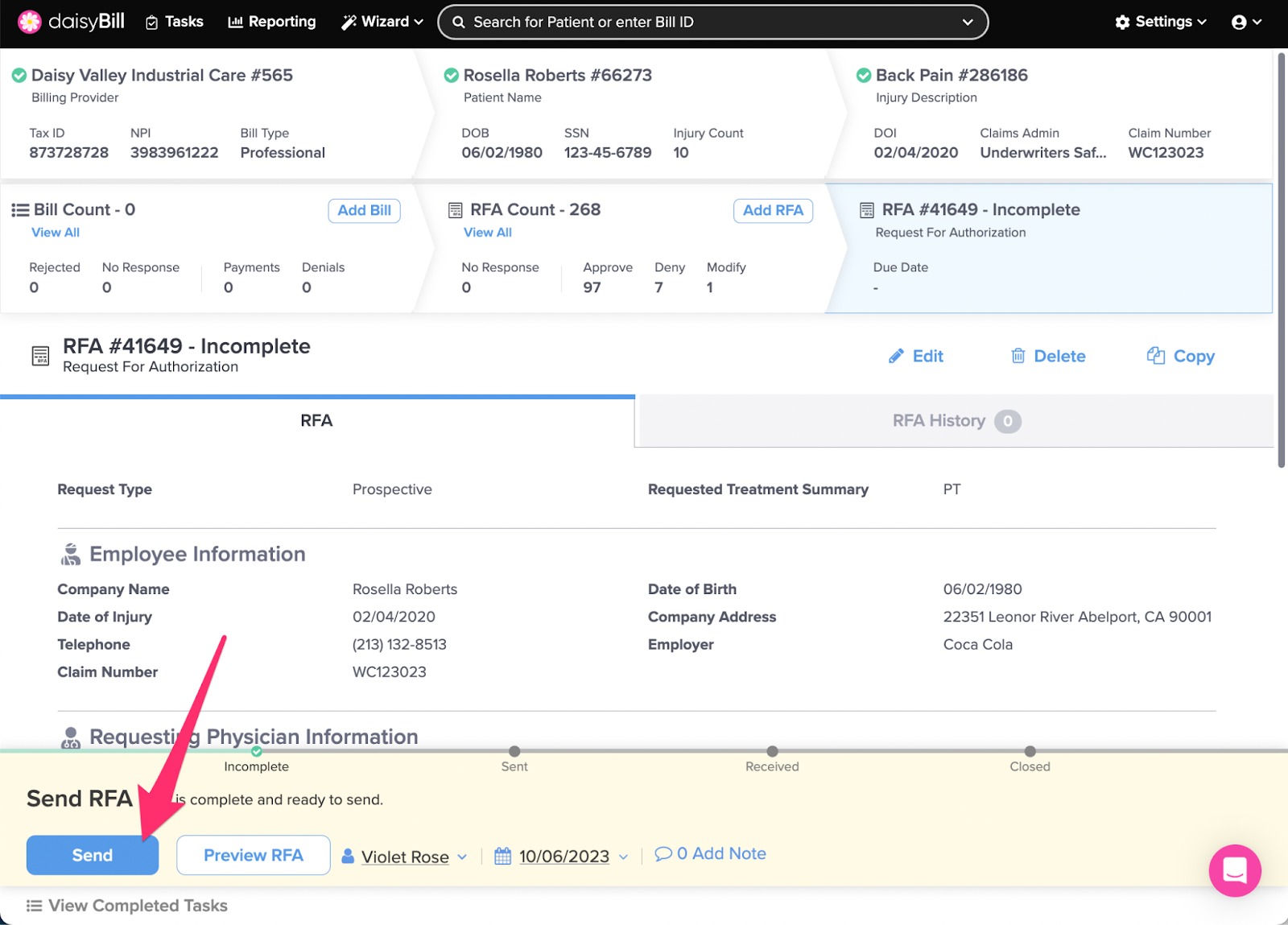Screen dimensions: 1288x925
Task: Expand the Wizard dropdown
Action: [382, 22]
